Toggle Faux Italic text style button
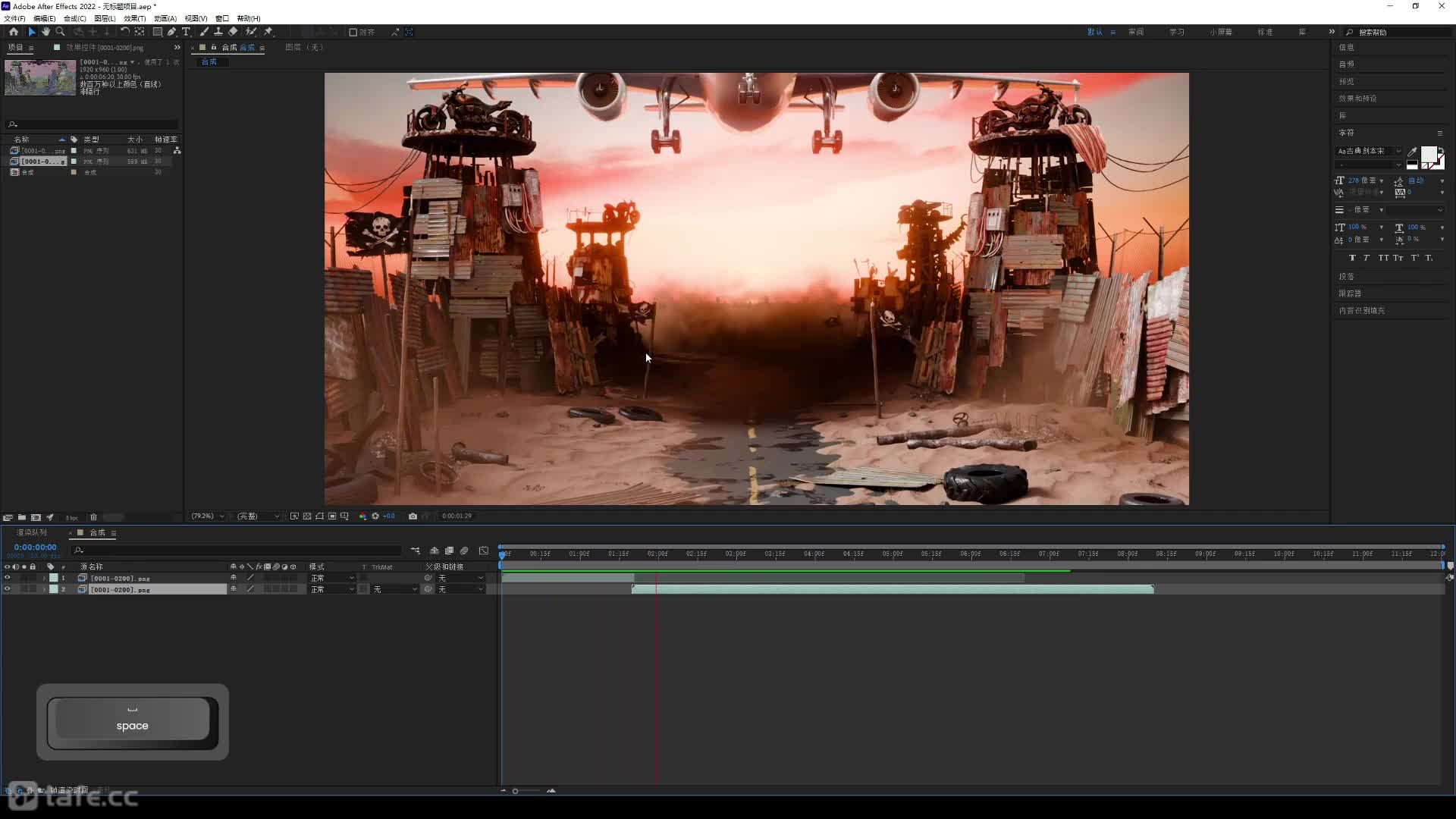Screen dimensions: 1456x819 (x=1367, y=258)
